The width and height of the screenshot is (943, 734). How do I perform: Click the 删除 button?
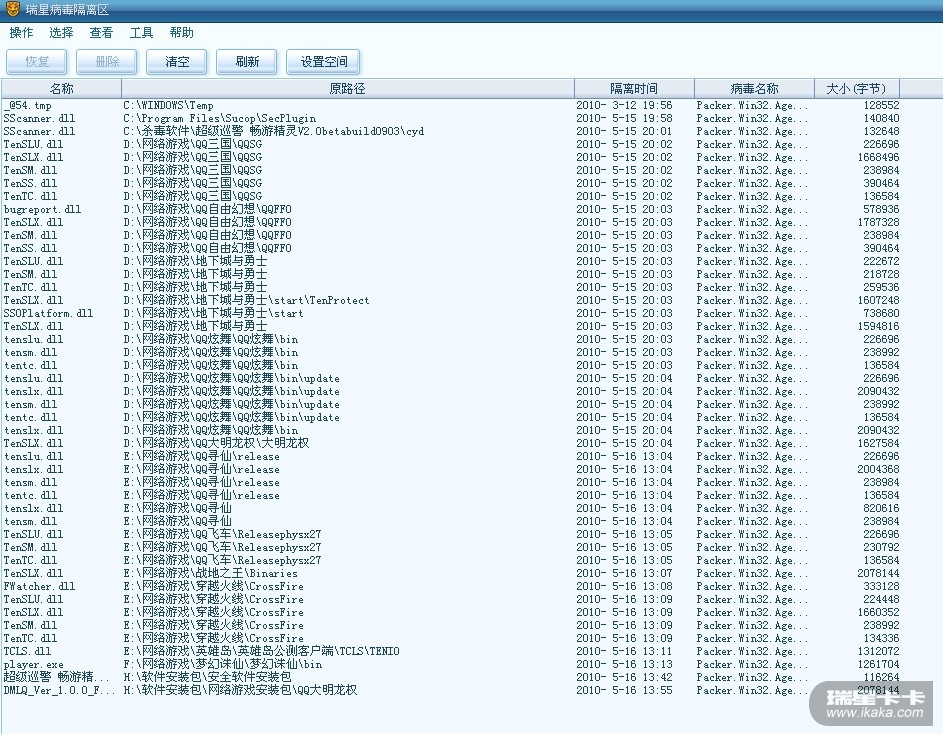pyautogui.click(x=107, y=61)
